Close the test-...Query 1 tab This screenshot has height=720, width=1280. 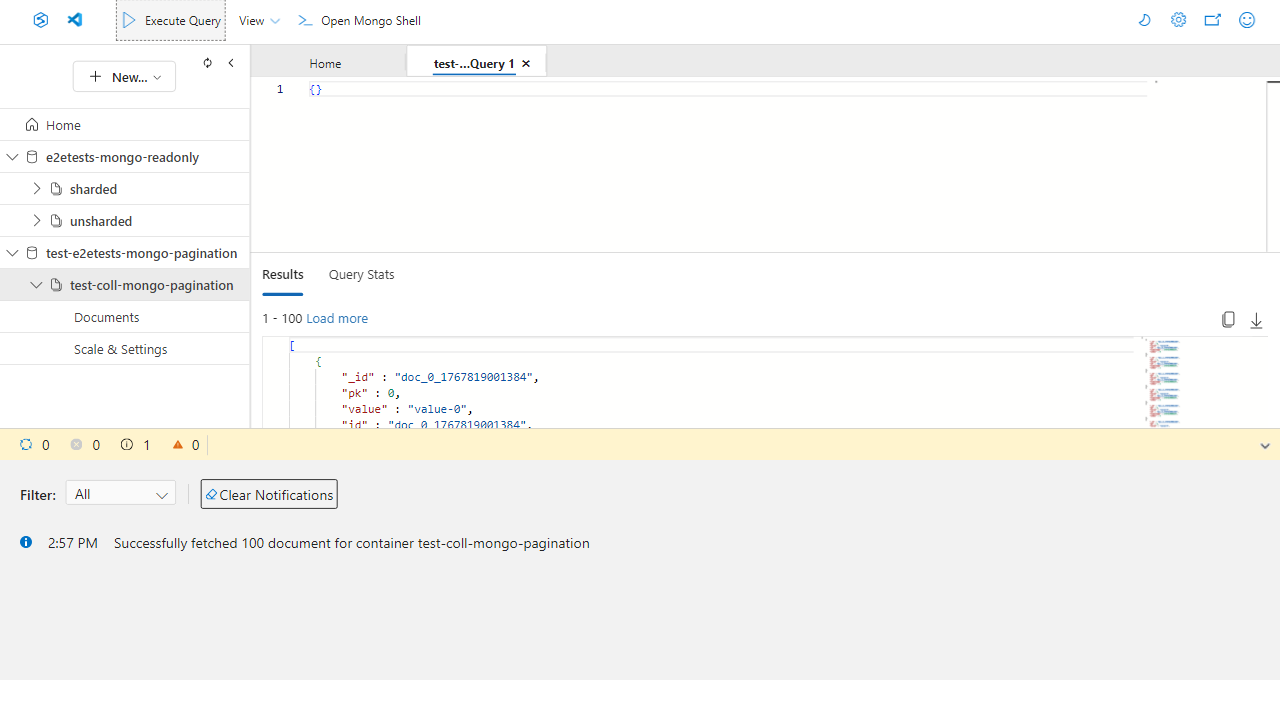[526, 64]
